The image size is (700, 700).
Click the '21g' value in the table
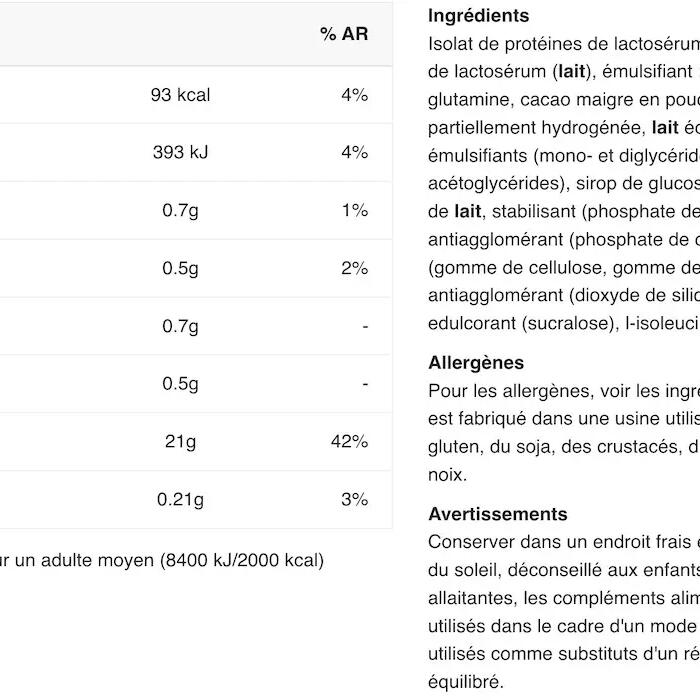pos(180,441)
